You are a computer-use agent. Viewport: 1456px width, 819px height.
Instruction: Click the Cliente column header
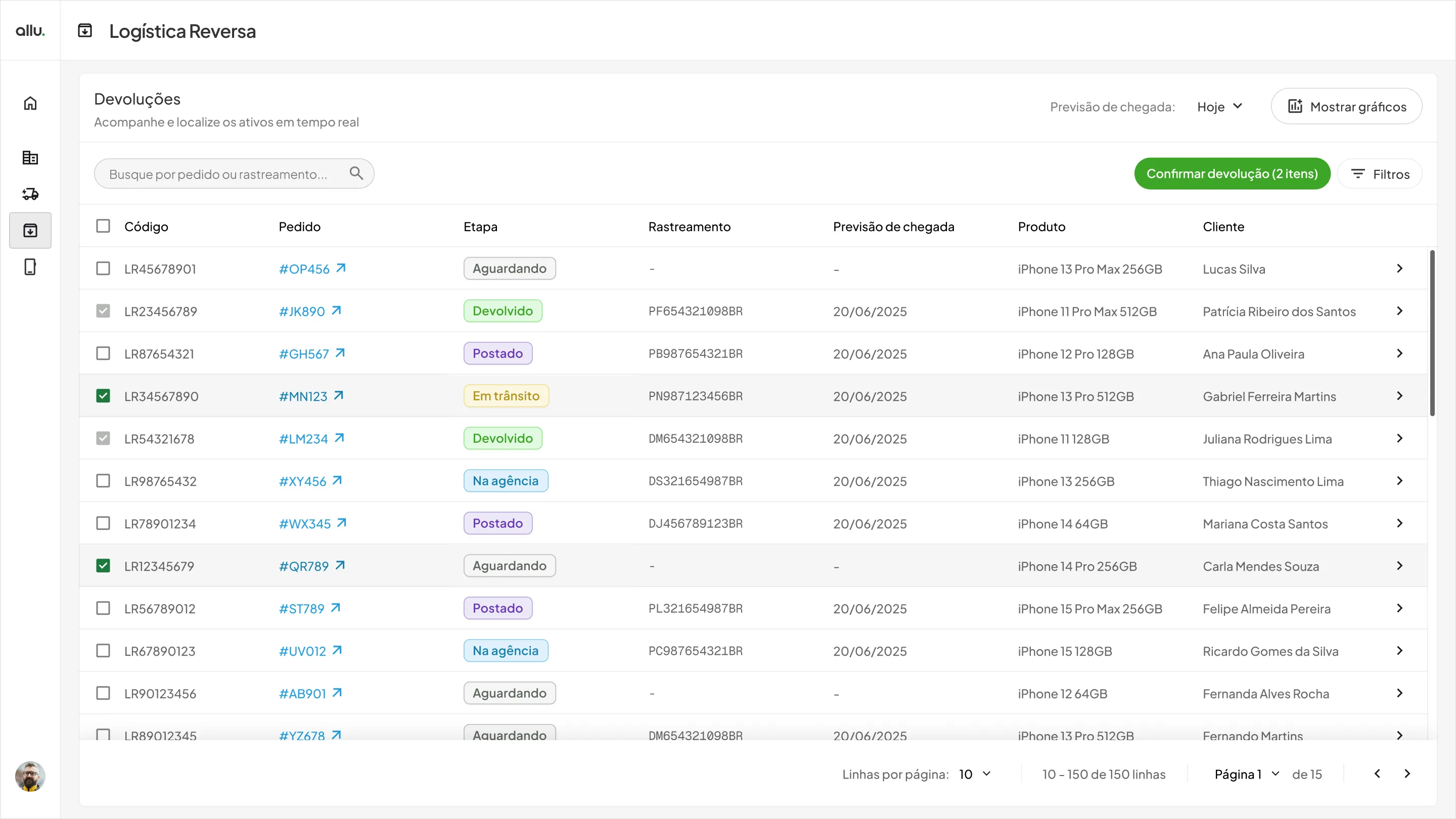coord(1223,226)
